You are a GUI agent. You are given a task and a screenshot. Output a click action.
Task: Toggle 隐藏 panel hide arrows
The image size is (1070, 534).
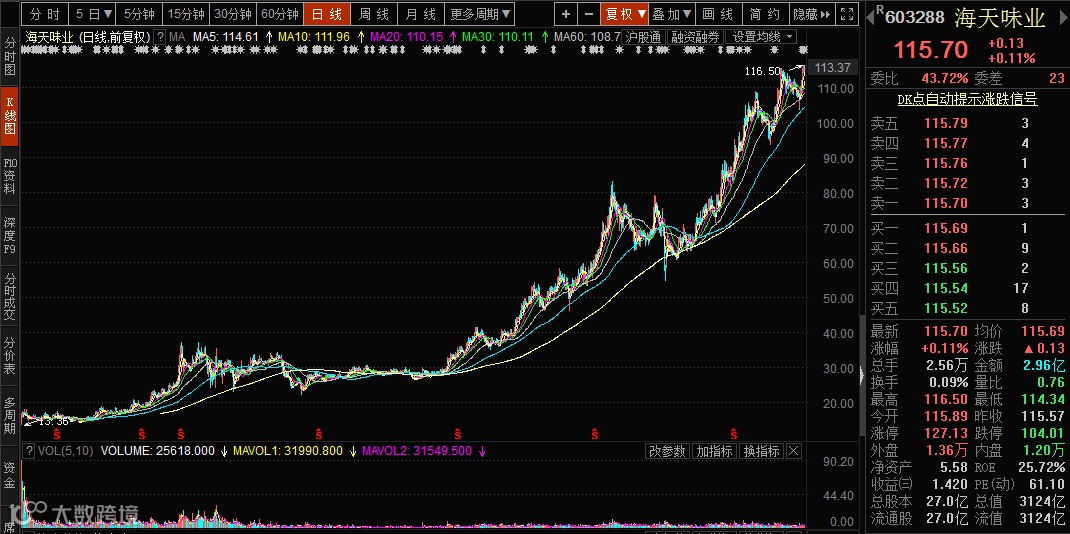[x=811, y=14]
